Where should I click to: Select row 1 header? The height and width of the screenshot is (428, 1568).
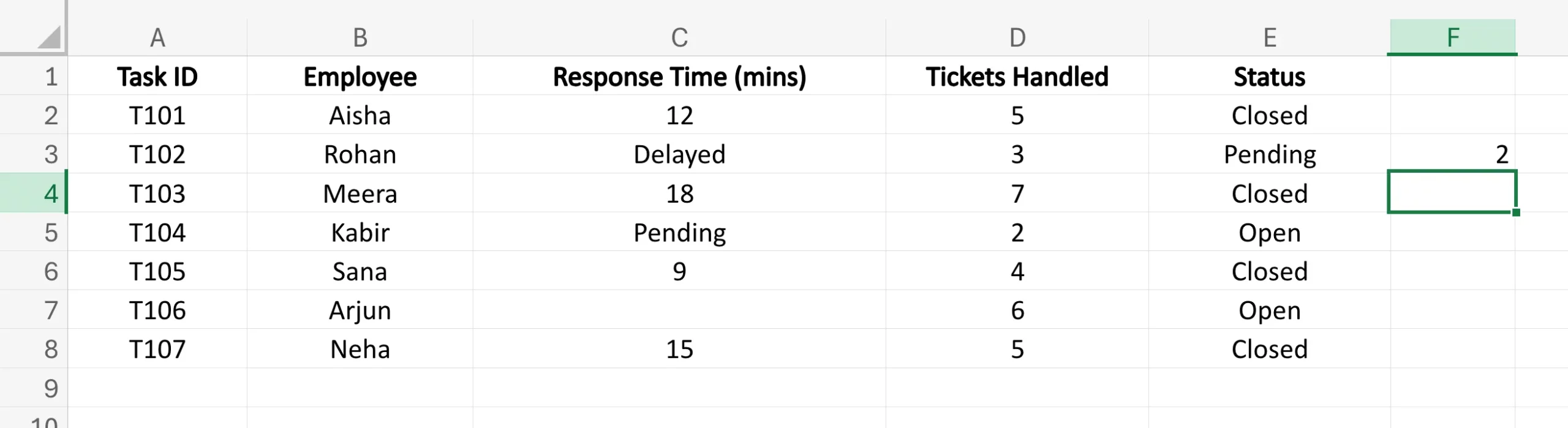34,77
